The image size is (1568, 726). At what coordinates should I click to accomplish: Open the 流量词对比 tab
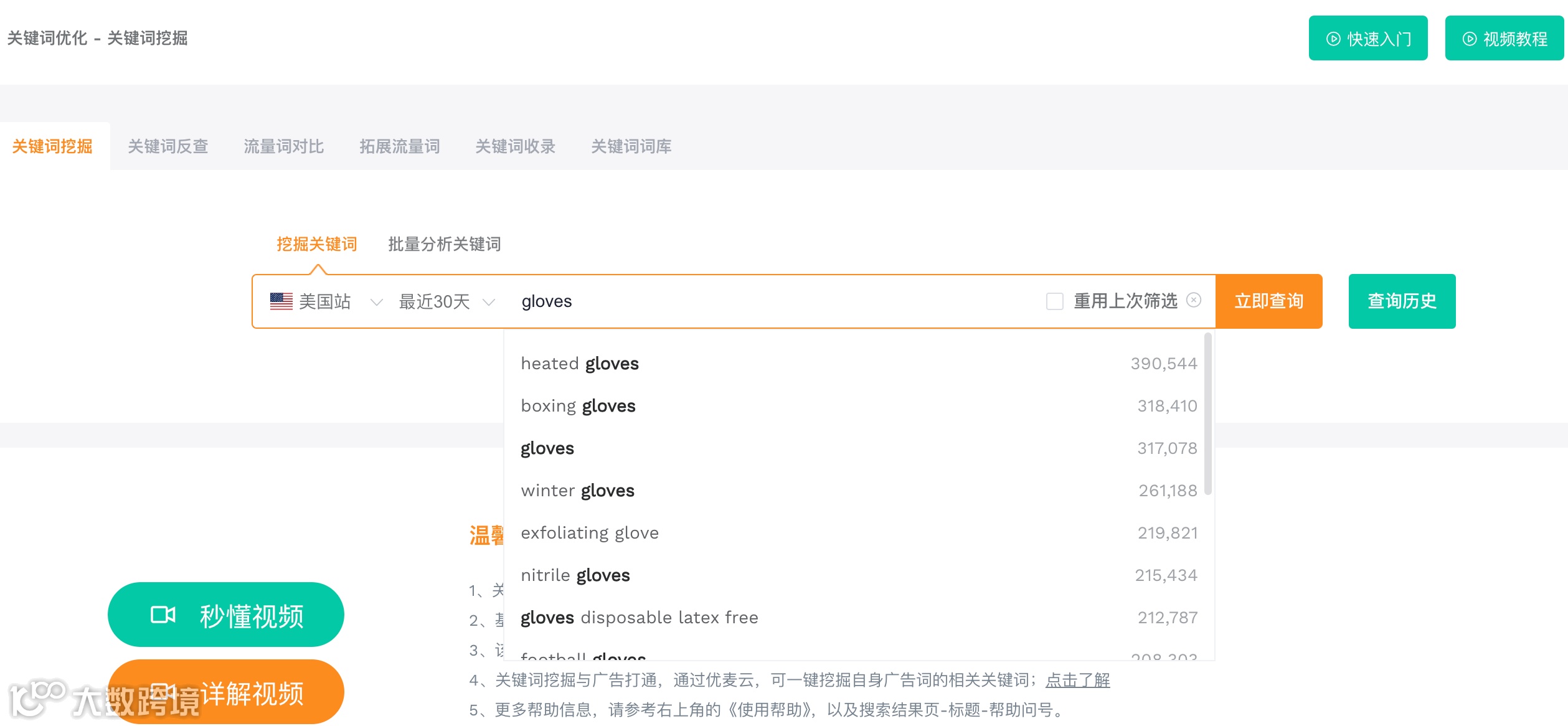pos(283,146)
